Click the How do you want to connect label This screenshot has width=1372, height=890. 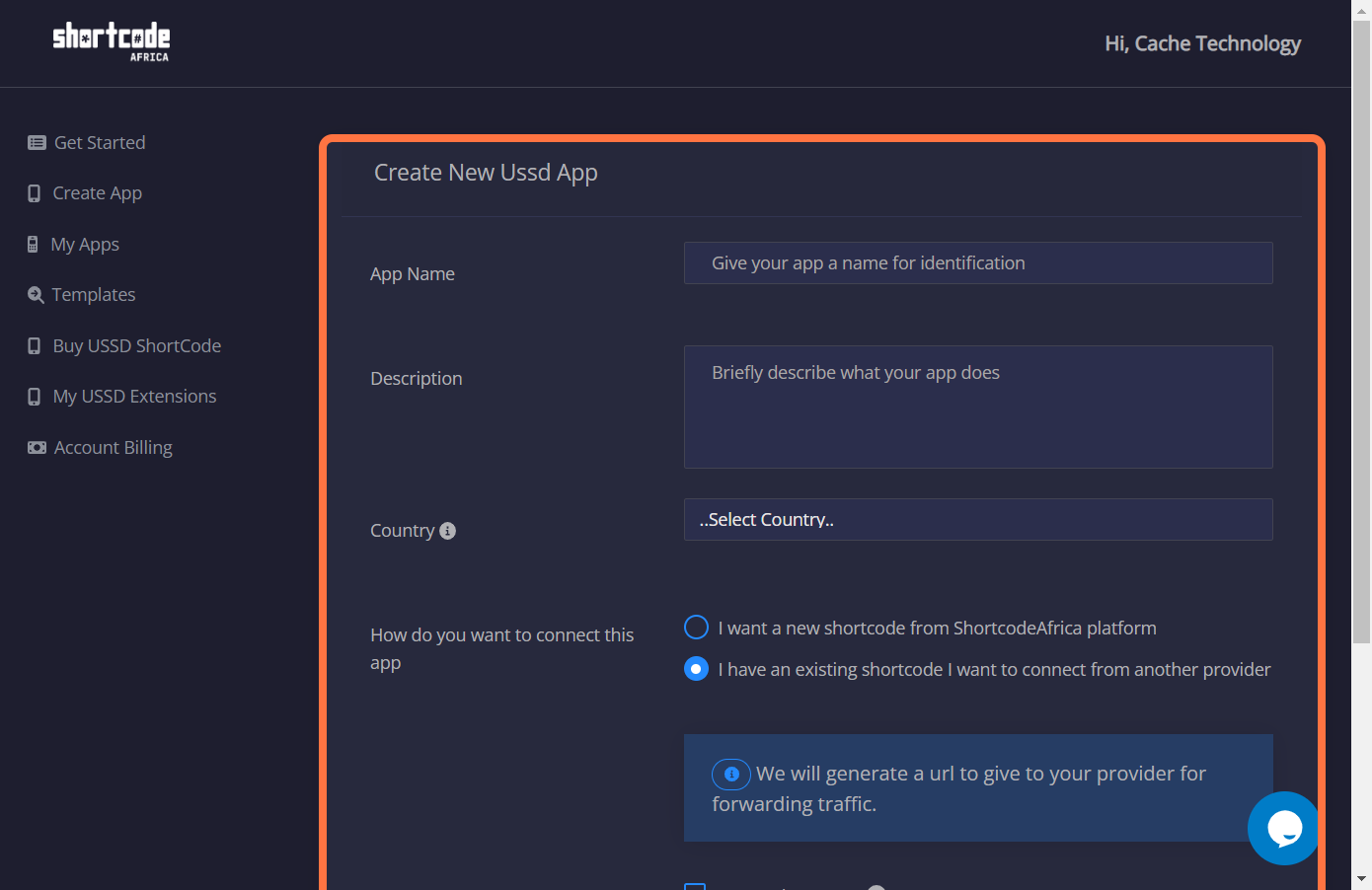coord(502,649)
